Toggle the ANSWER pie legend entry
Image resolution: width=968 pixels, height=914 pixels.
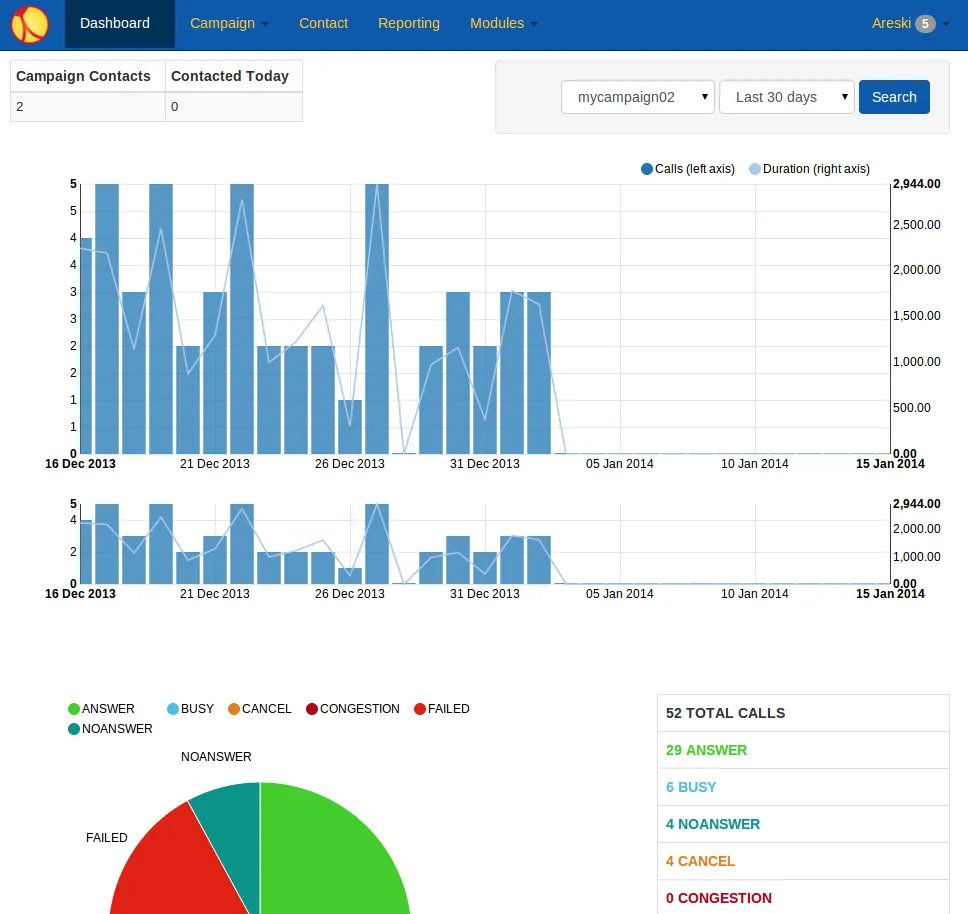coord(101,708)
